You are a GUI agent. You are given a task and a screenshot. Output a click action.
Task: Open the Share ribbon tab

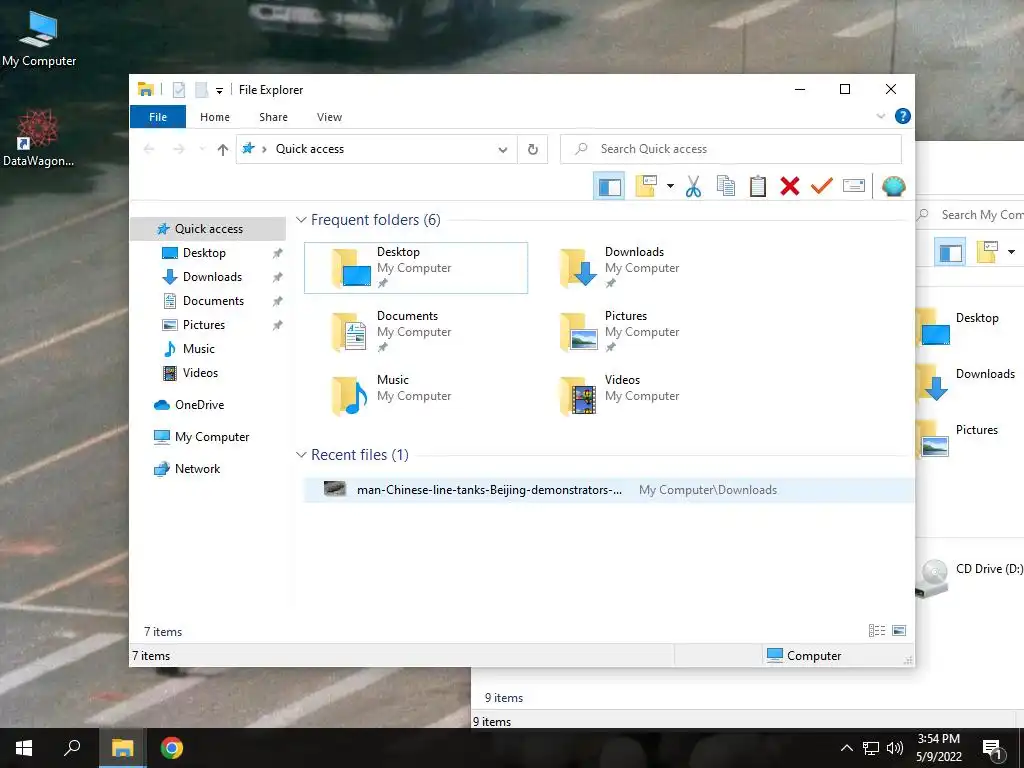pyautogui.click(x=273, y=117)
